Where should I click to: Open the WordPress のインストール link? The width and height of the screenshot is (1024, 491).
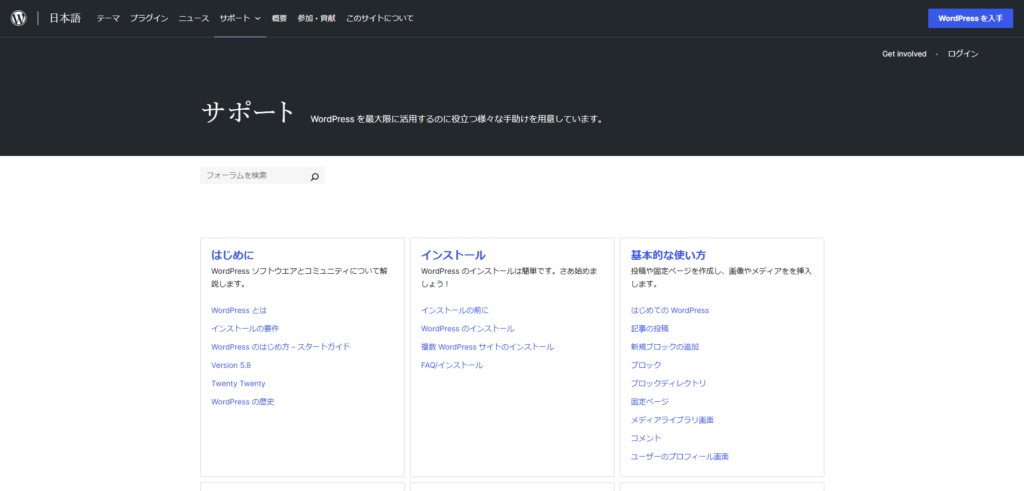click(x=468, y=328)
